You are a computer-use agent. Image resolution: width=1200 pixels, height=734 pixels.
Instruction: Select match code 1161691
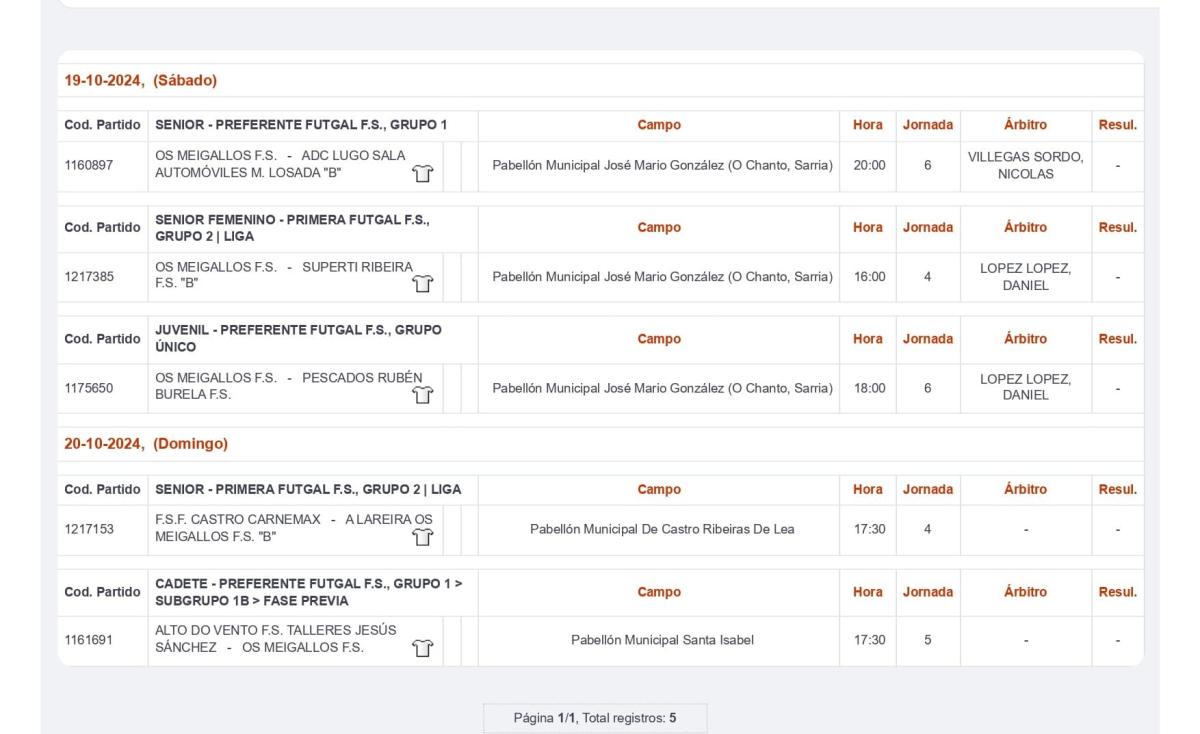point(89,640)
